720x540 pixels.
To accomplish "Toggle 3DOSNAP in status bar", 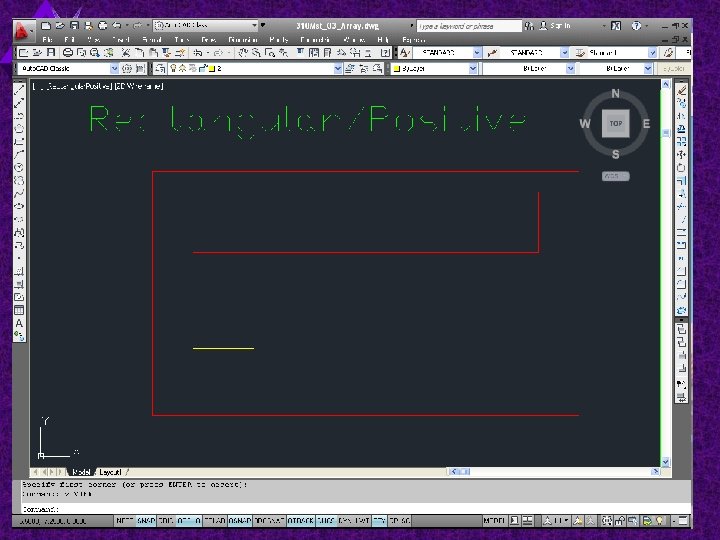I will coord(270,521).
